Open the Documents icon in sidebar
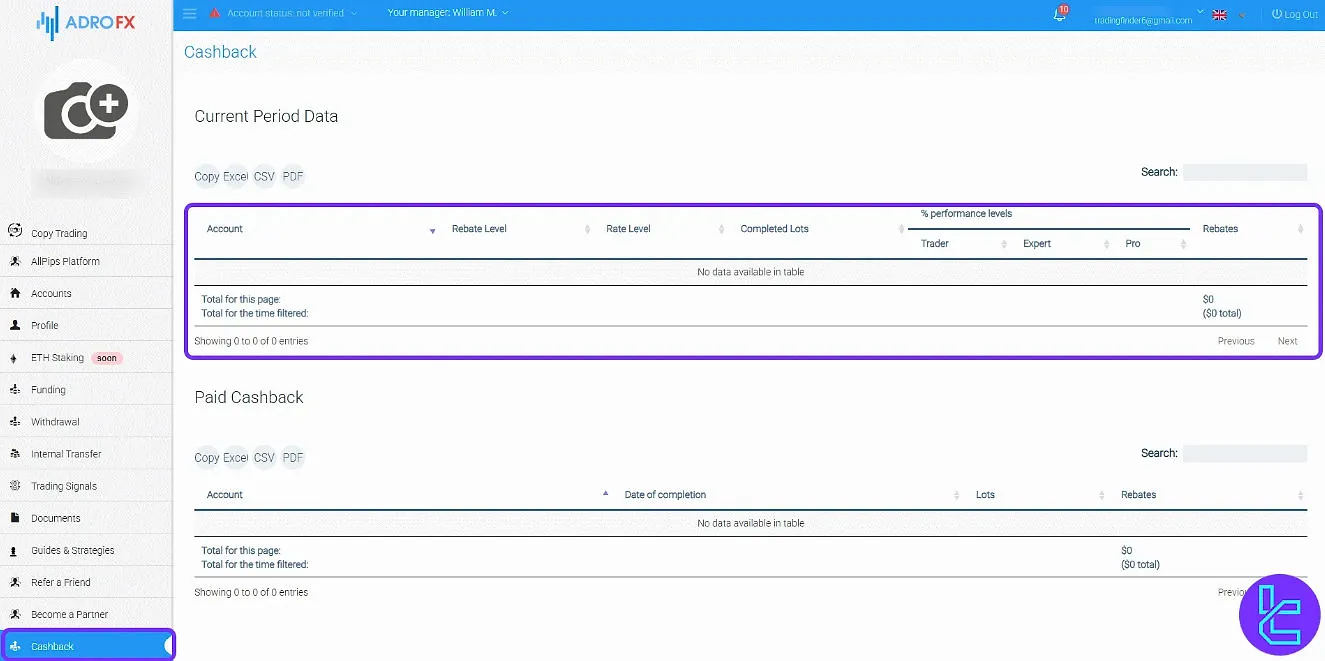 [x=15, y=517]
